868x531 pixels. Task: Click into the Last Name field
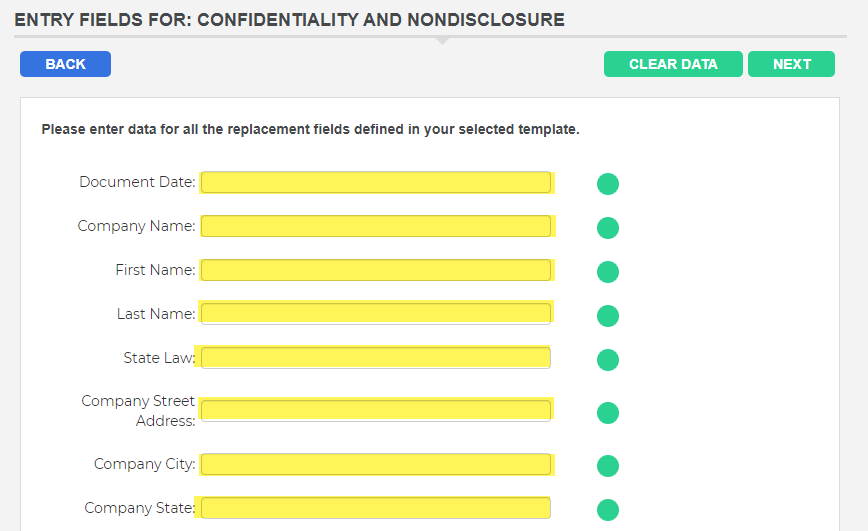(376, 313)
